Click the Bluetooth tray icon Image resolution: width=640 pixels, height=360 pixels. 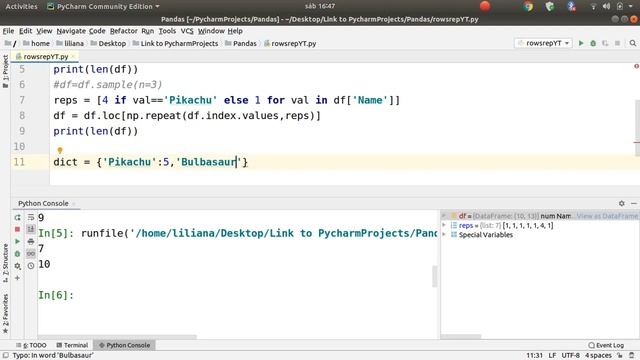(571, 7)
